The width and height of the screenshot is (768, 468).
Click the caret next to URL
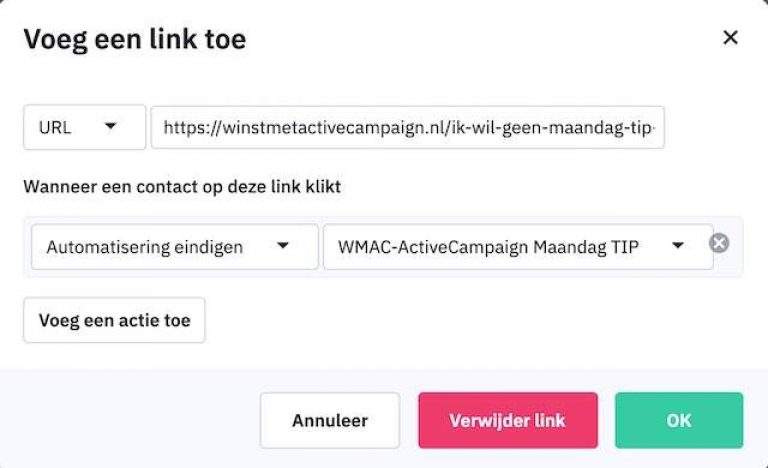110,127
